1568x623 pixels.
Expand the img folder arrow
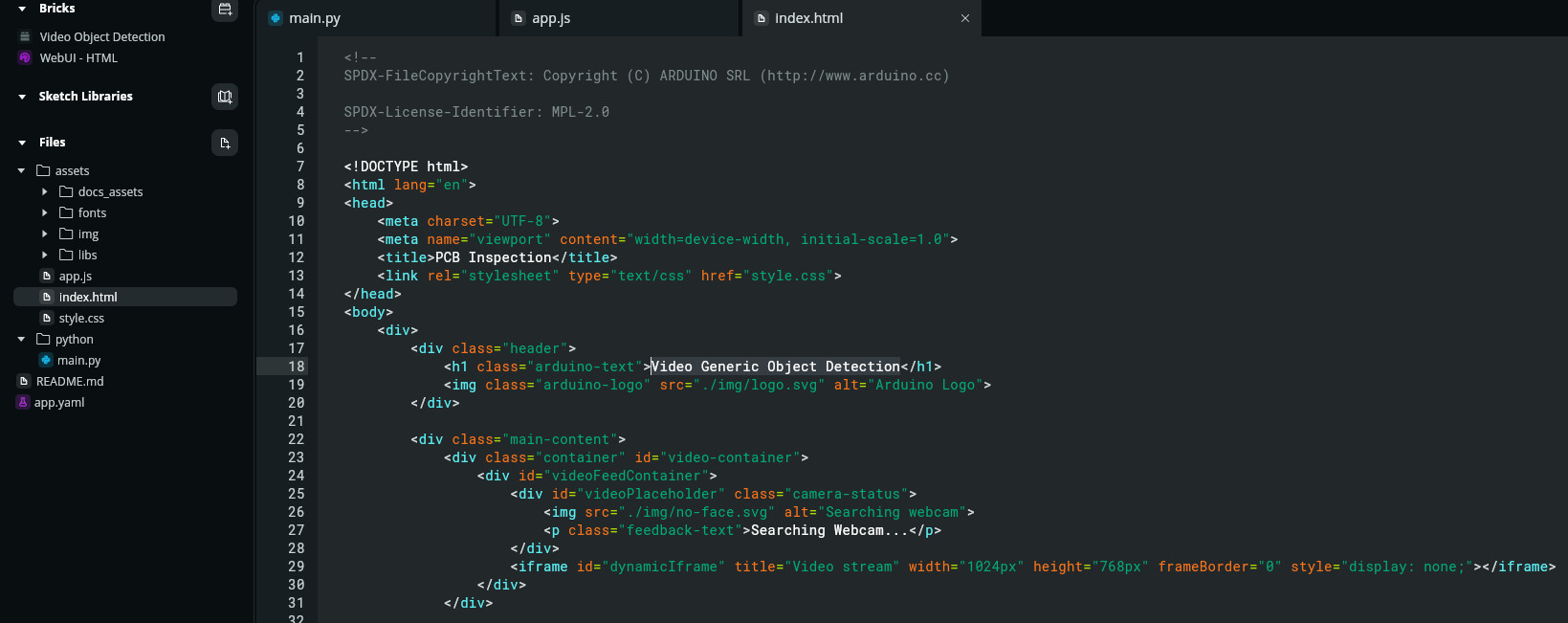point(45,234)
